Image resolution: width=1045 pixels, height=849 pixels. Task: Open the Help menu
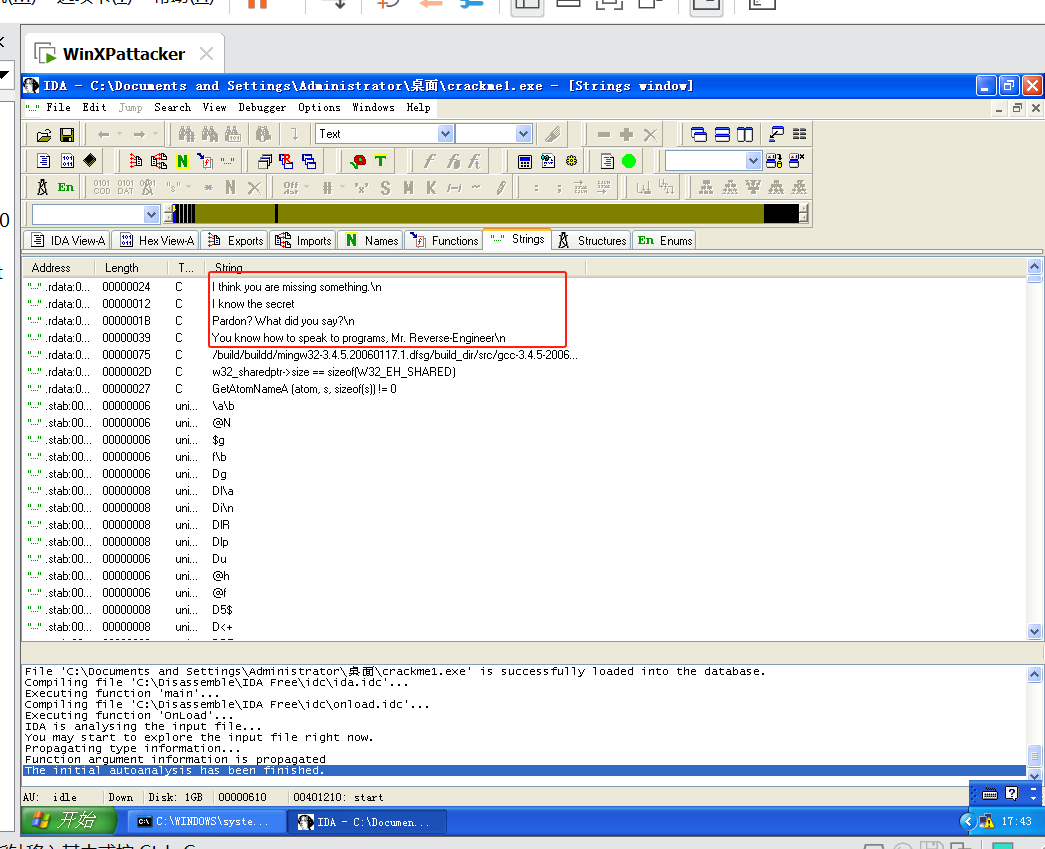418,107
